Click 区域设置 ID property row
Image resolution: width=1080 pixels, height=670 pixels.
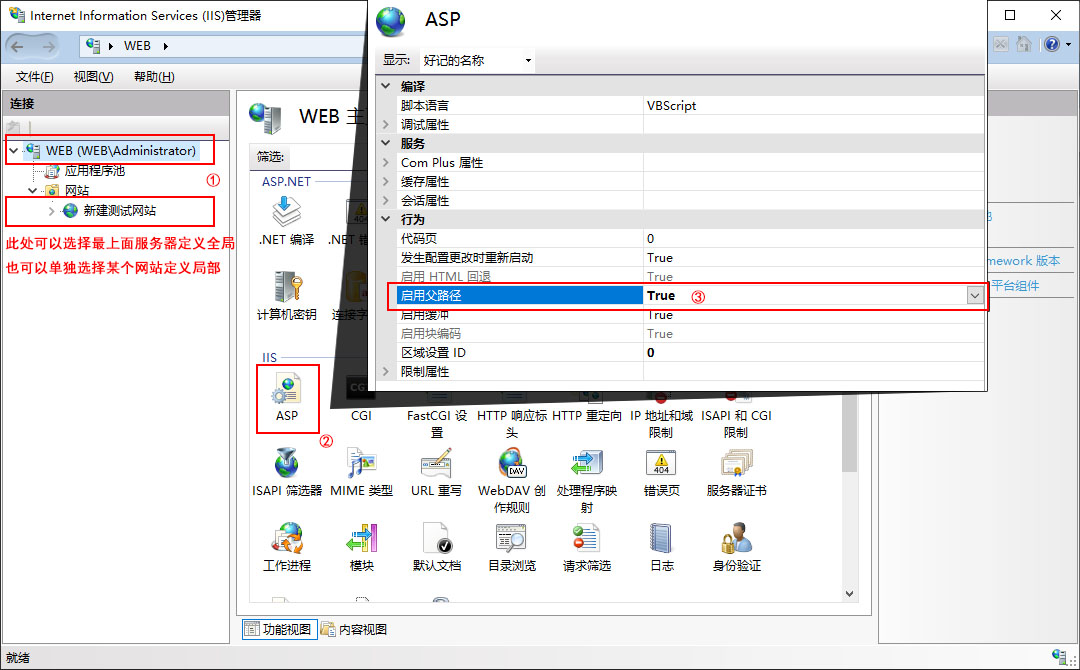[691, 353]
